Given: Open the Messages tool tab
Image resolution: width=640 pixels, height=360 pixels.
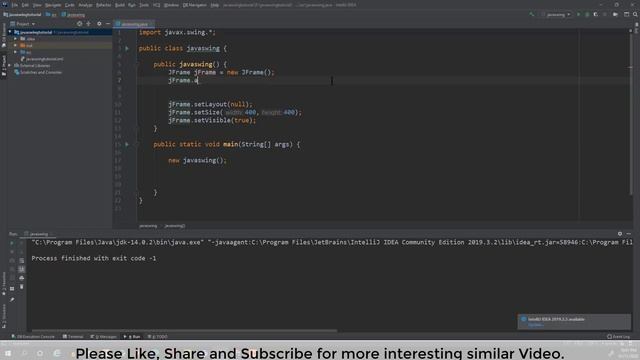Looking at the screenshot, I should tap(104, 337).
